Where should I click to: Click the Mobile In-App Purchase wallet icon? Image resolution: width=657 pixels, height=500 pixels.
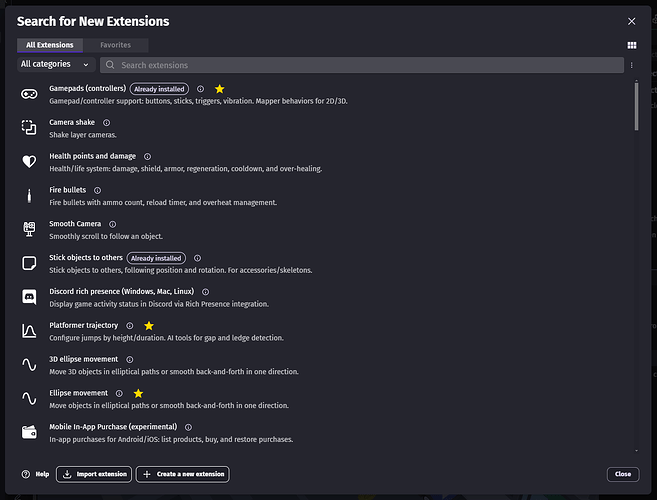click(x=29, y=432)
